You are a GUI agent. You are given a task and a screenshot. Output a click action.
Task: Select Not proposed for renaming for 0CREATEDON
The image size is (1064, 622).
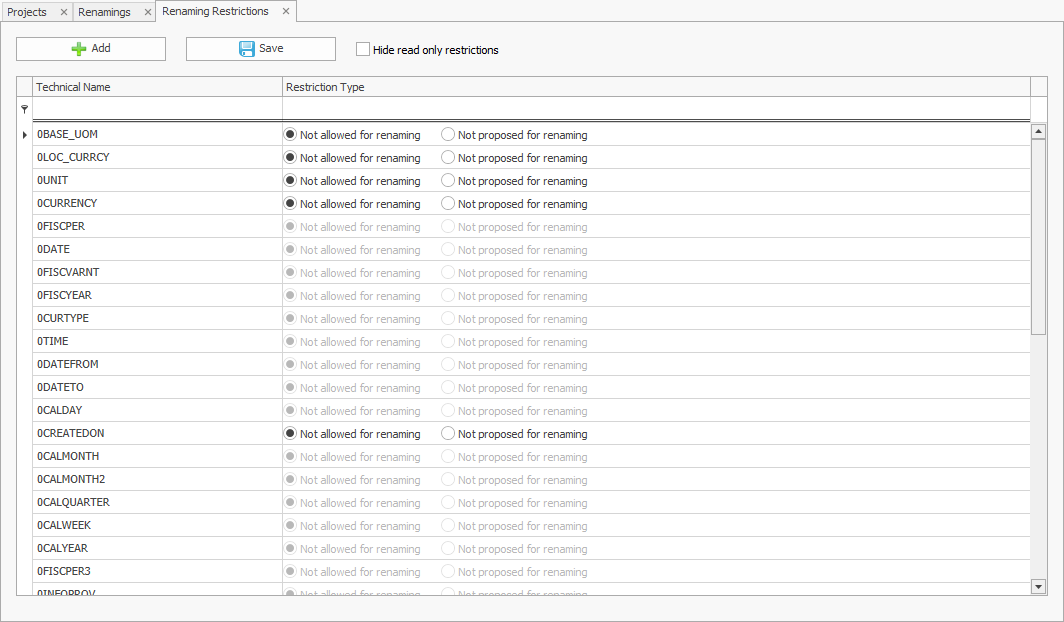[446, 433]
